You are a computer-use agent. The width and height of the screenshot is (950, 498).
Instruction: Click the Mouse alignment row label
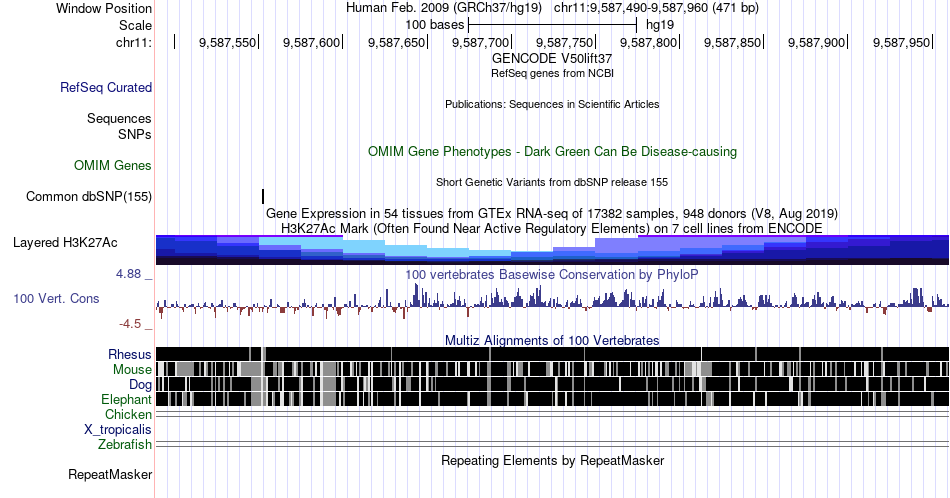(132, 370)
